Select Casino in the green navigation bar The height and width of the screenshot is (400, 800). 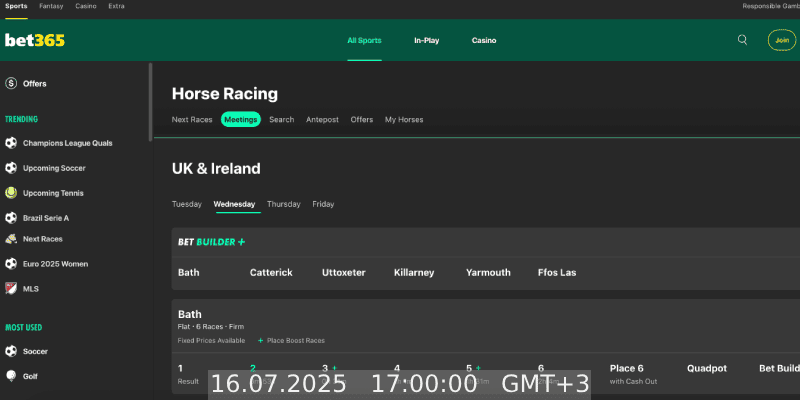(x=484, y=40)
